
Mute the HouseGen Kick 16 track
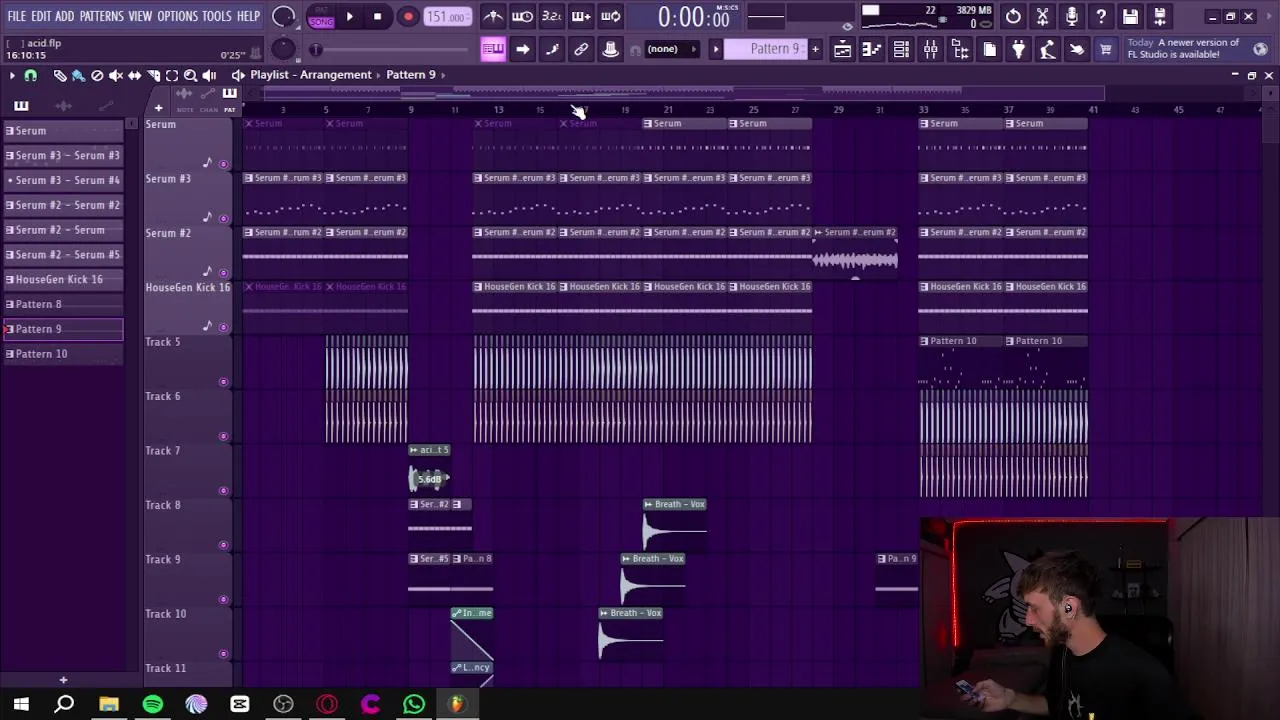click(223, 327)
